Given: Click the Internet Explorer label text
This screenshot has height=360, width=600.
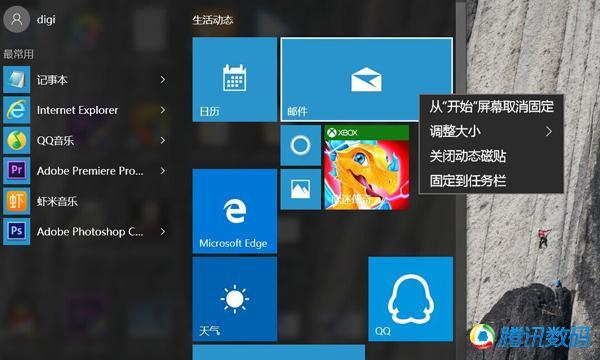Looking at the screenshot, I should point(78,110).
